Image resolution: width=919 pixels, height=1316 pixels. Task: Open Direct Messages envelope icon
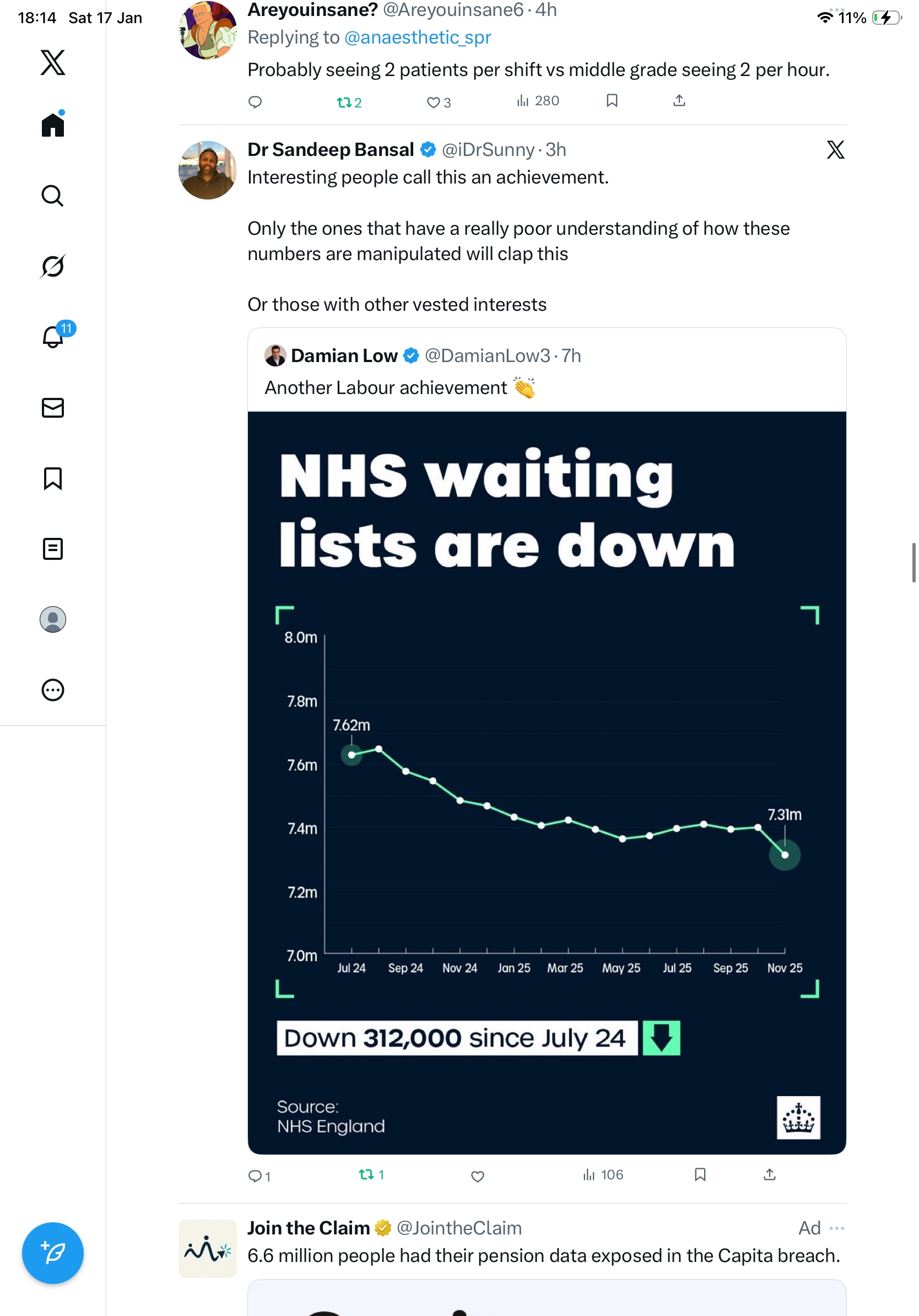coord(53,407)
